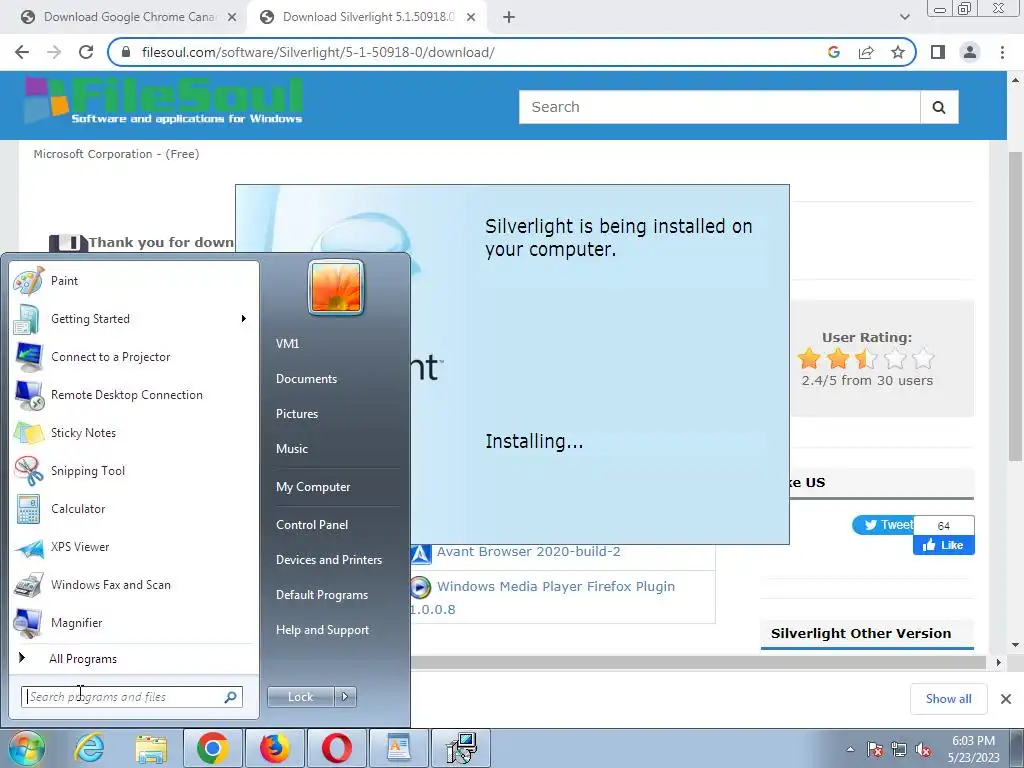Go back to the previous page
Viewport: 1024px width, 768px height.
(22, 52)
